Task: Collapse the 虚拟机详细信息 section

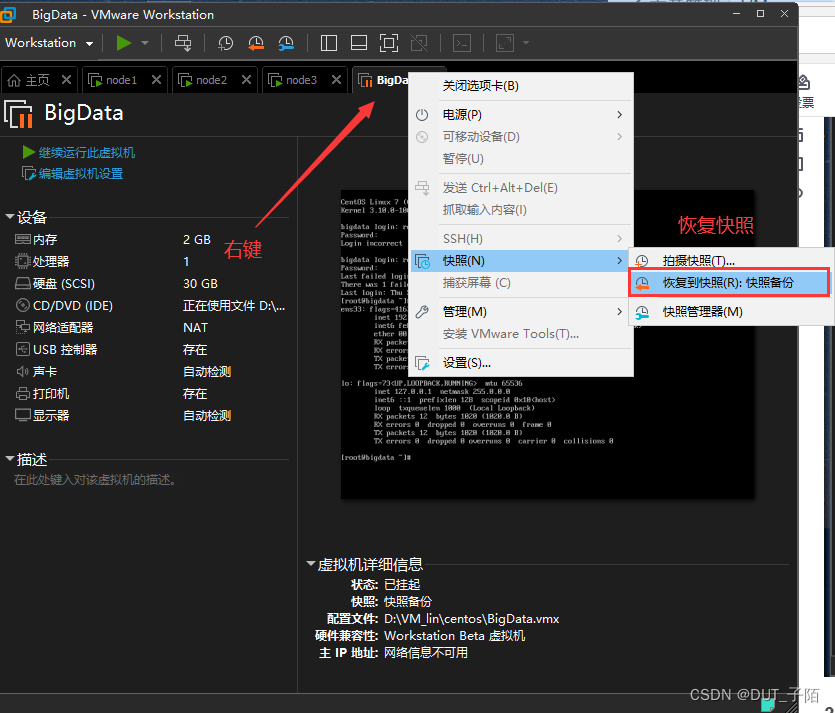Action: (311, 564)
